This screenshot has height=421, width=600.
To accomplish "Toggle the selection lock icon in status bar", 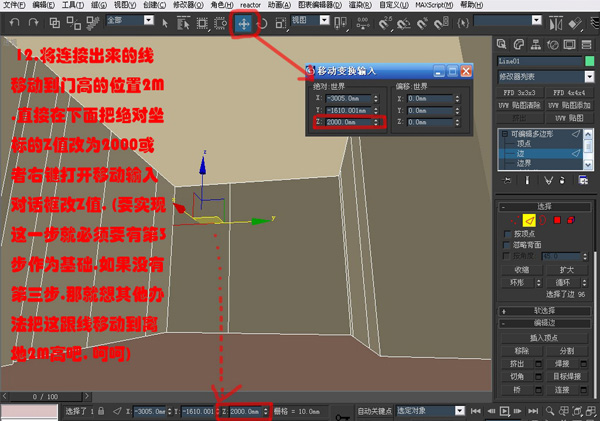I will (x=101, y=411).
